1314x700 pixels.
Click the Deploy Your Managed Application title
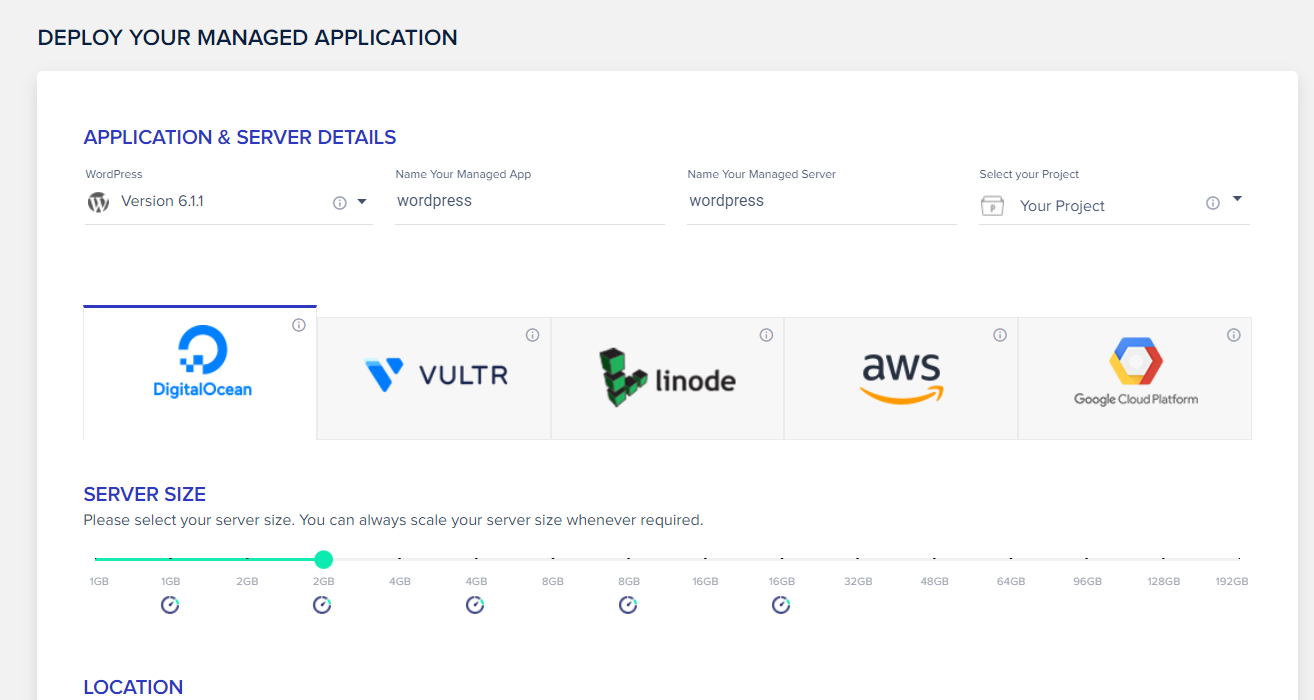pos(248,38)
